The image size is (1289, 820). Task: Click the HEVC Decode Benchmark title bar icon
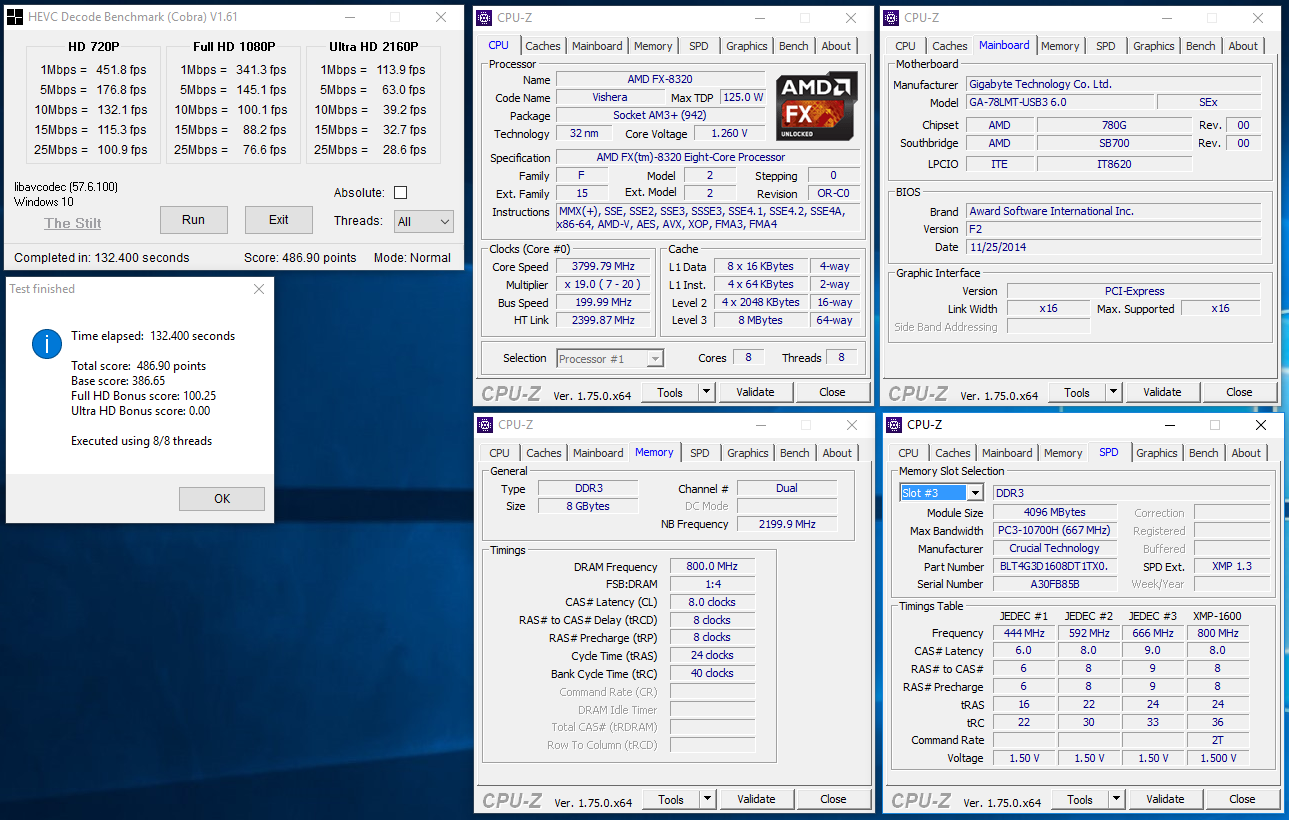coord(15,17)
